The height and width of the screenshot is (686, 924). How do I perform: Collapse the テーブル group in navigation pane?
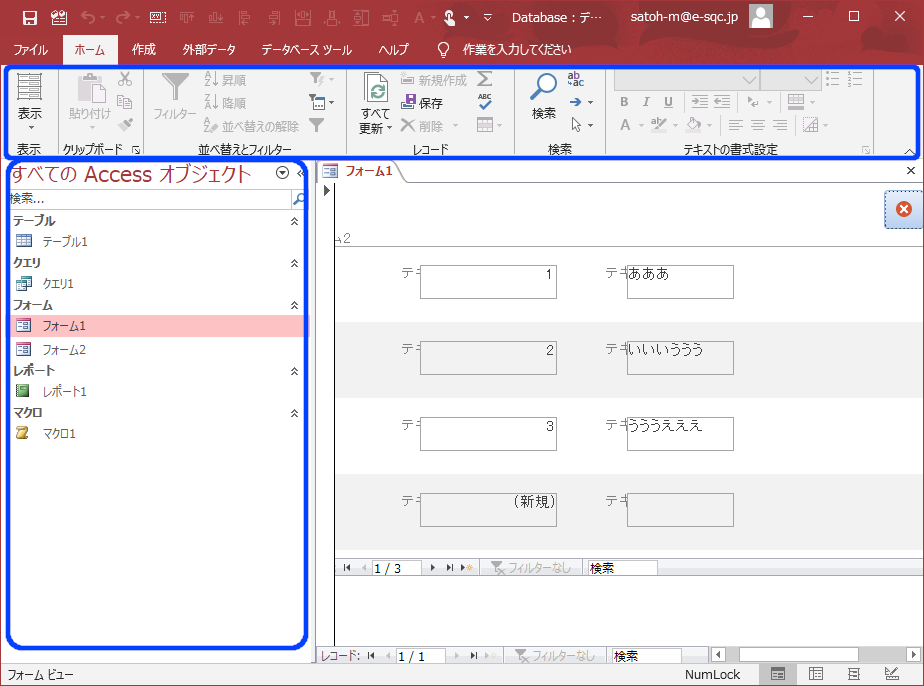click(294, 221)
